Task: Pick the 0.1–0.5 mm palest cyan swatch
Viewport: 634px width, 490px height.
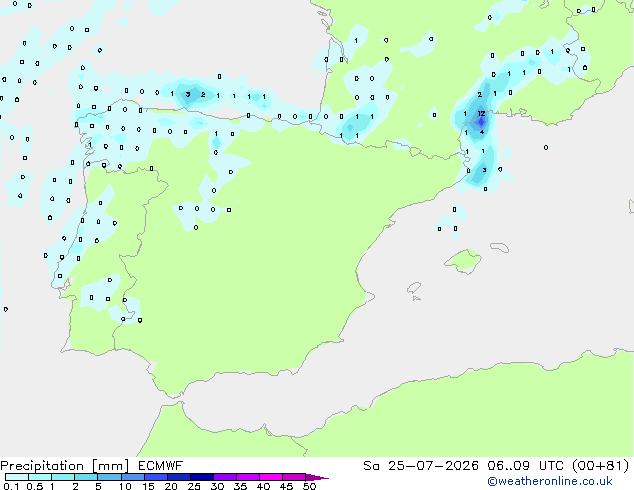Action: coord(17,477)
